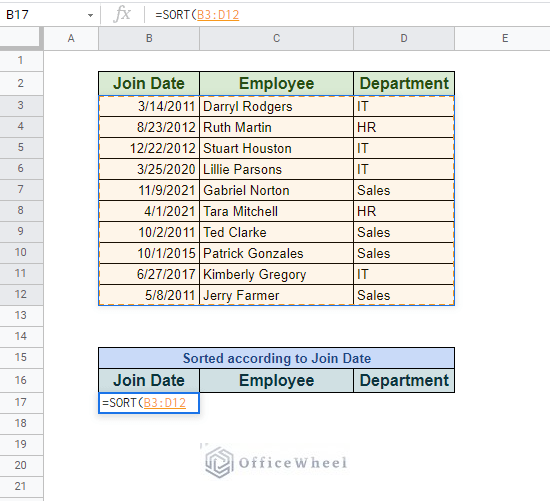Open the Name box dropdown arrow
Viewport: 550px width, 501px height.
point(90,15)
